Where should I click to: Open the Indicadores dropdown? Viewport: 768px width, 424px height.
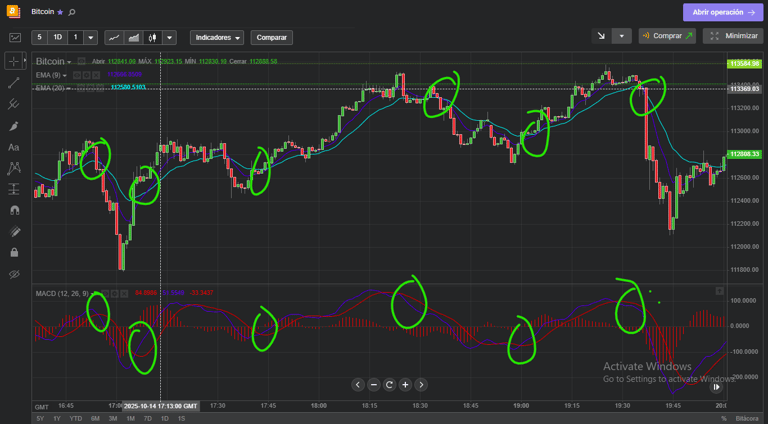pyautogui.click(x=217, y=37)
